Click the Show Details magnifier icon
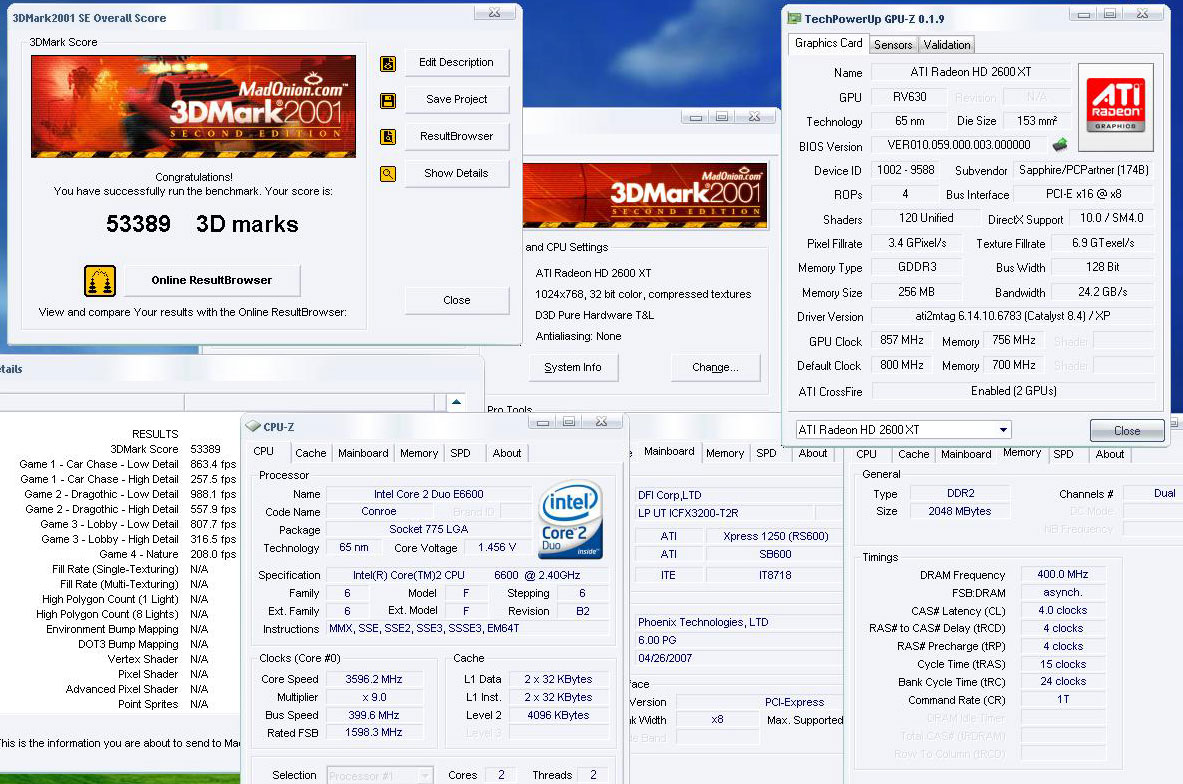 point(388,174)
